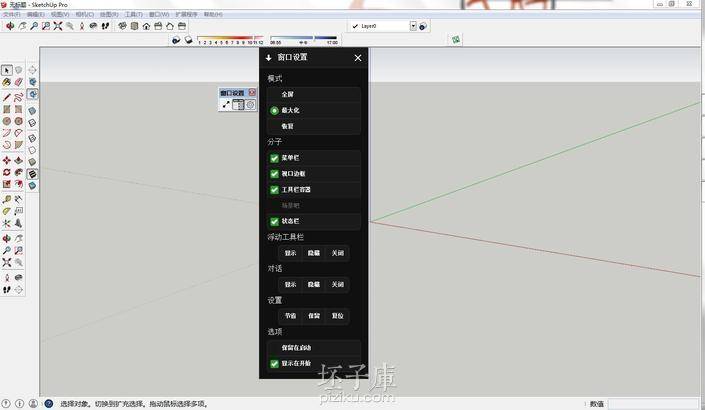Activate the Move tool
The height and width of the screenshot is (410, 705).
6,160
